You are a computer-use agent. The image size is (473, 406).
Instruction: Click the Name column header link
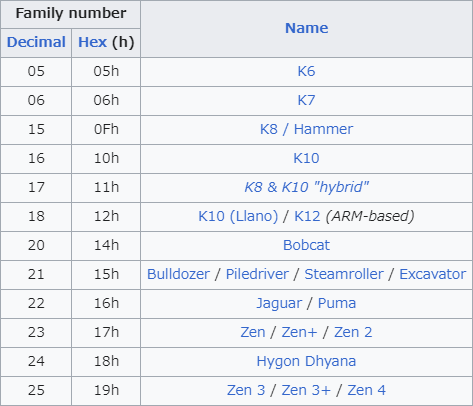(x=306, y=28)
